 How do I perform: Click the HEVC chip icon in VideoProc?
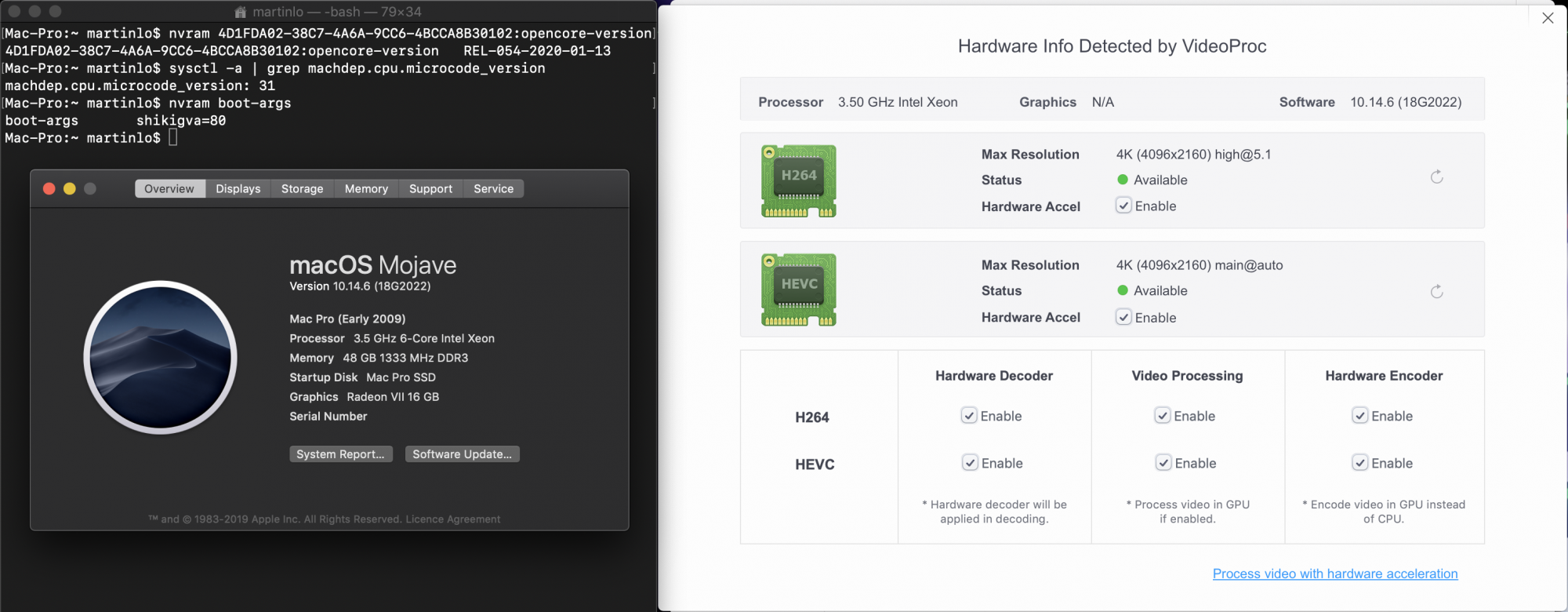799,290
